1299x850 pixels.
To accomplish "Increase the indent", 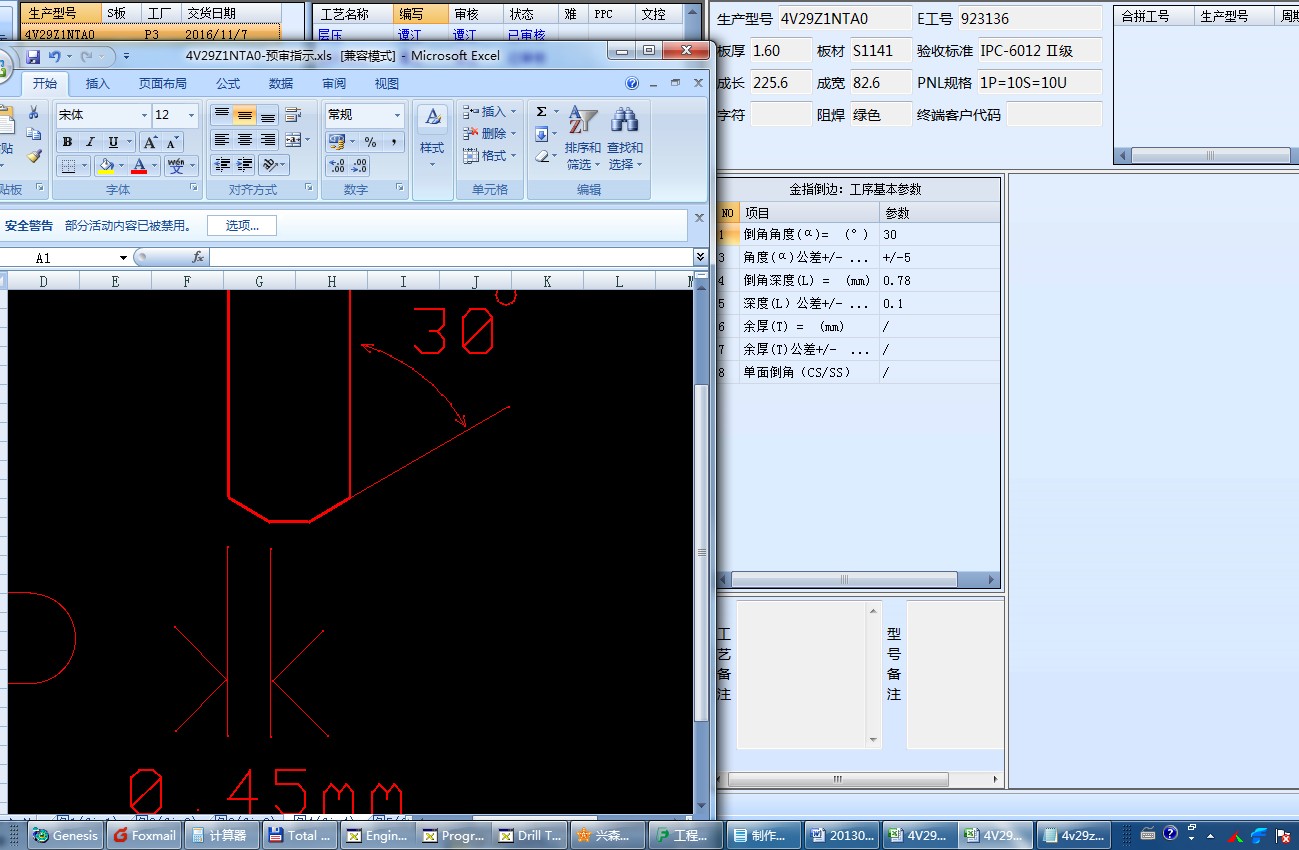I will point(245,165).
